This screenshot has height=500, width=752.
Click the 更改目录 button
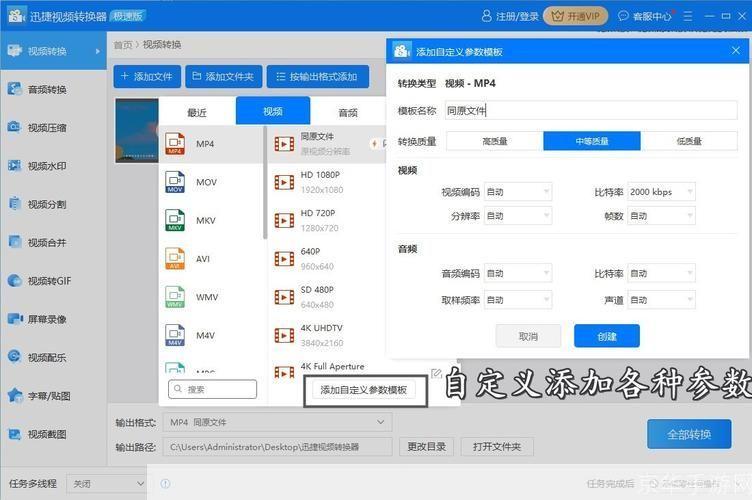(426, 447)
